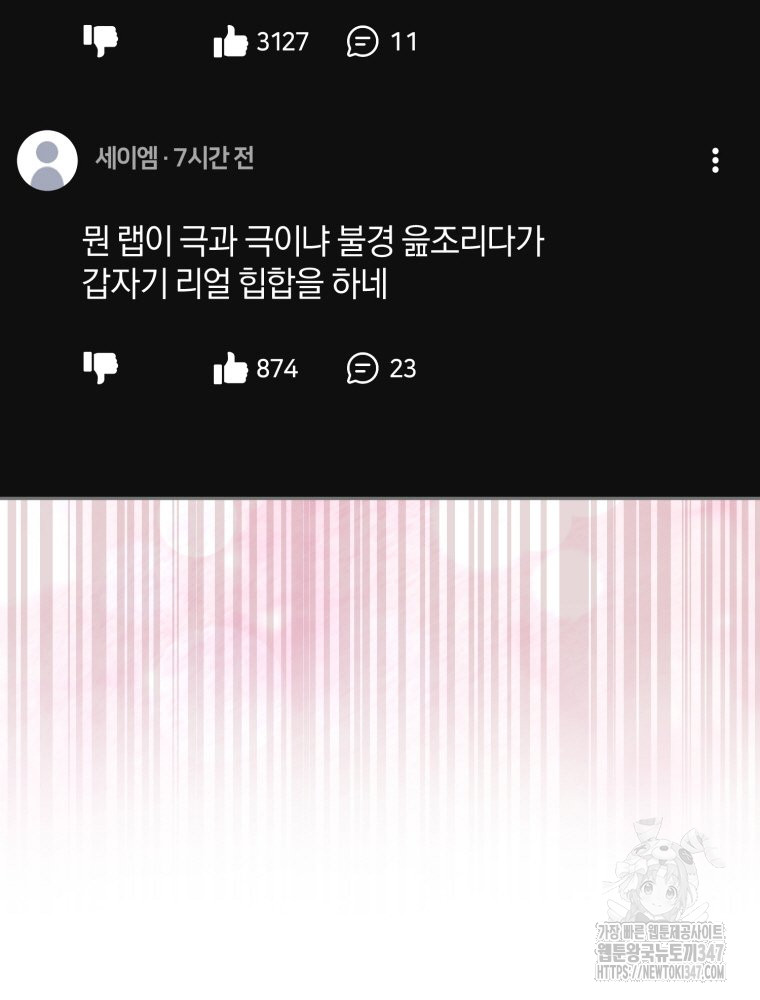The width and height of the screenshot is (760, 1000).
Task: Like the comment with 3127 likes
Action: coord(230,41)
